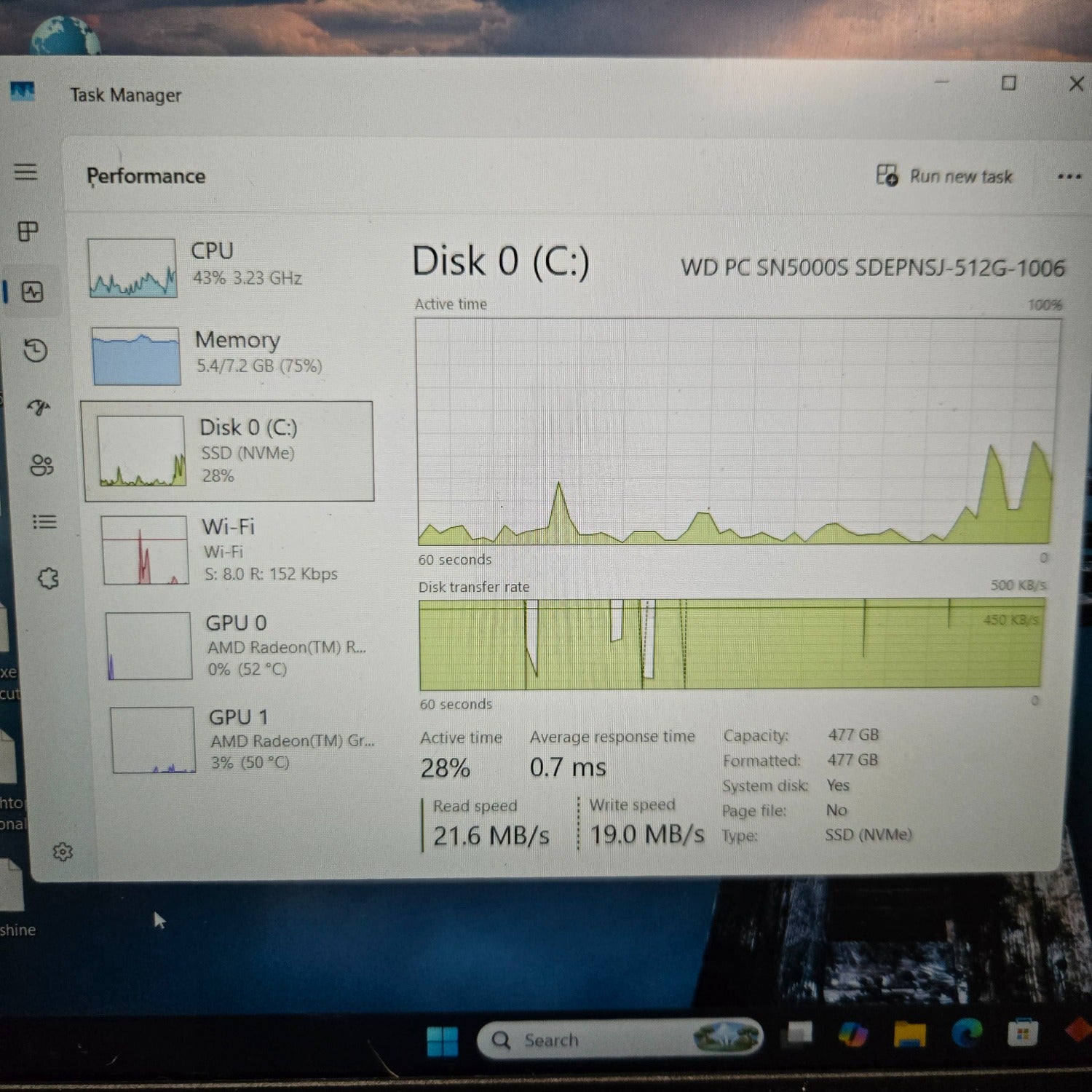Click the Disk transfer rate graph
This screenshot has width=1092, height=1092.
tap(731, 644)
